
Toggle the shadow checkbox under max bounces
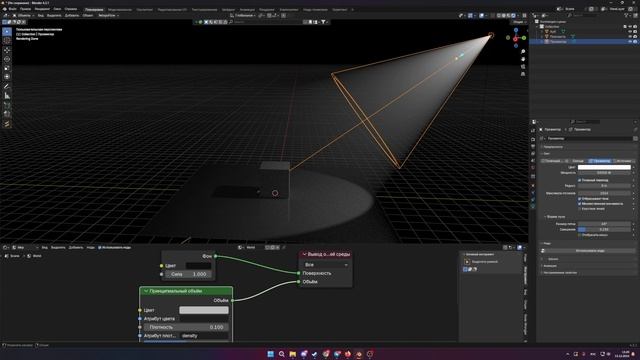coord(580,199)
